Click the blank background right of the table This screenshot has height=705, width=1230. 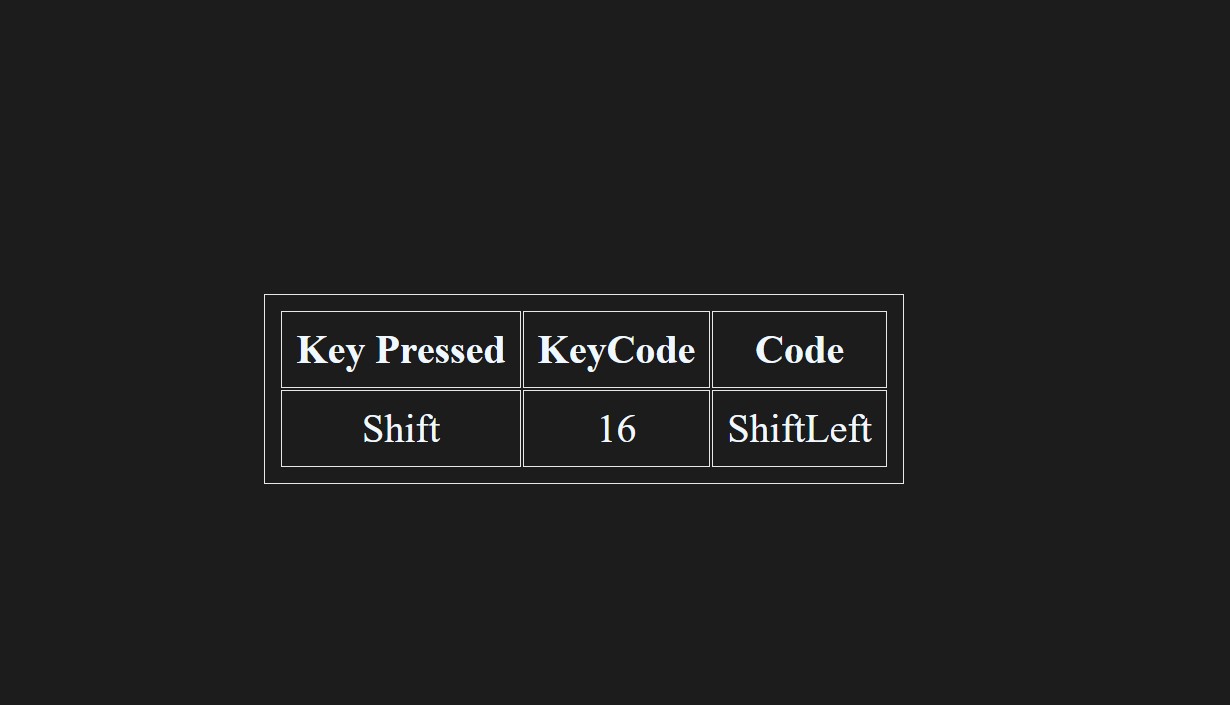[1066, 389]
